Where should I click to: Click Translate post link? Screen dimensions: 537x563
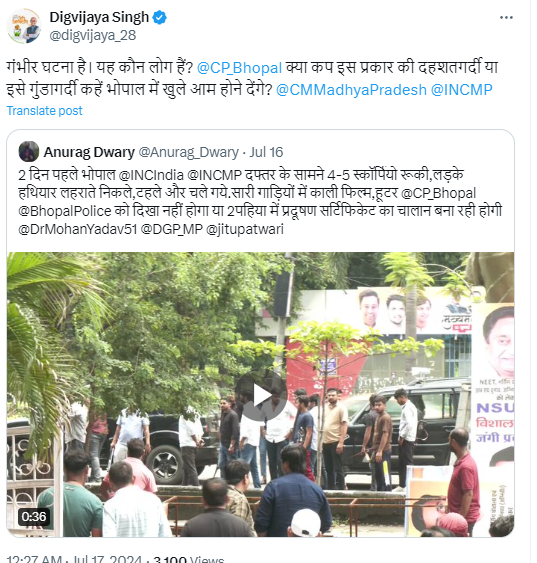pyautogui.click(x=45, y=111)
